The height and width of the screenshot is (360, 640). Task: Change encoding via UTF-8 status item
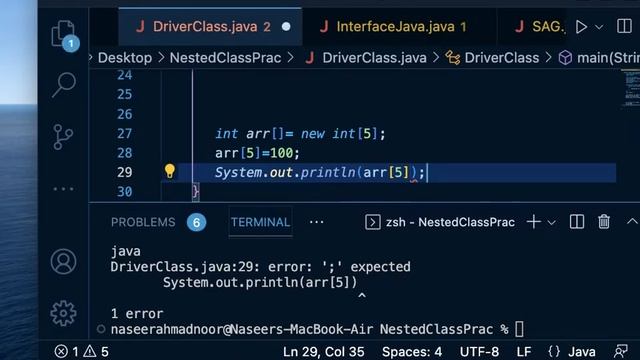[479, 351]
